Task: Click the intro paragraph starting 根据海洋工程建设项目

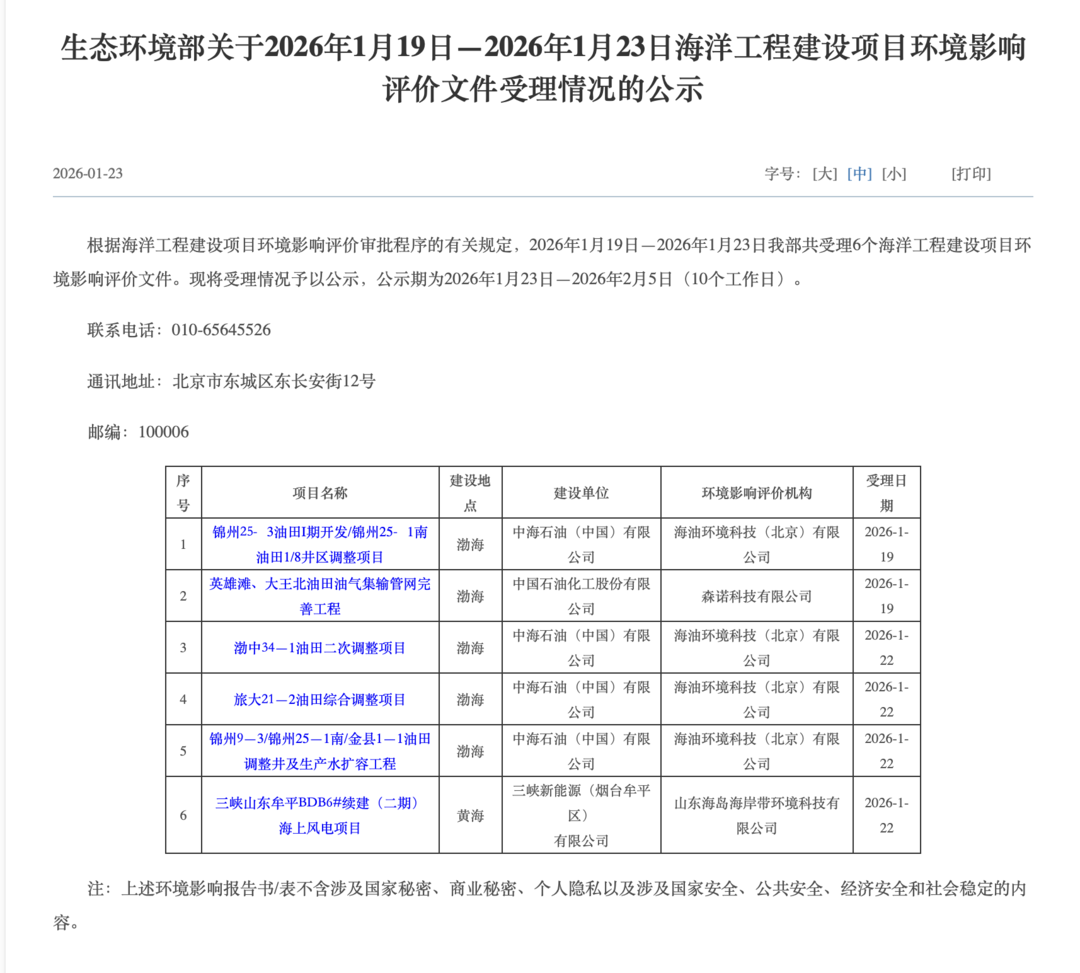Action: tap(542, 262)
